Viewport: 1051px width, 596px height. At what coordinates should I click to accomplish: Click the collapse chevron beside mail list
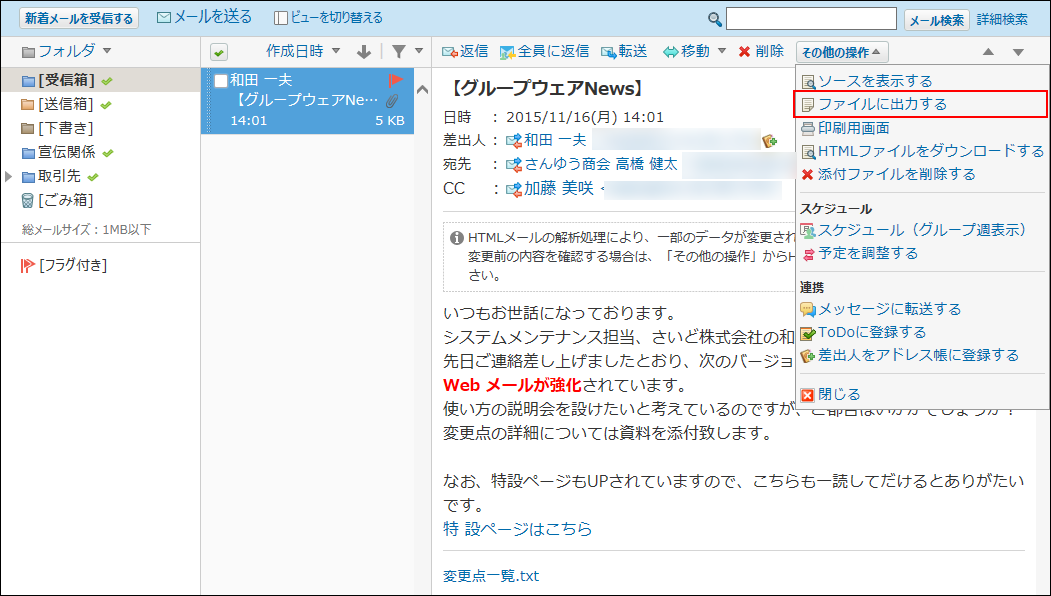pyautogui.click(x=422, y=89)
